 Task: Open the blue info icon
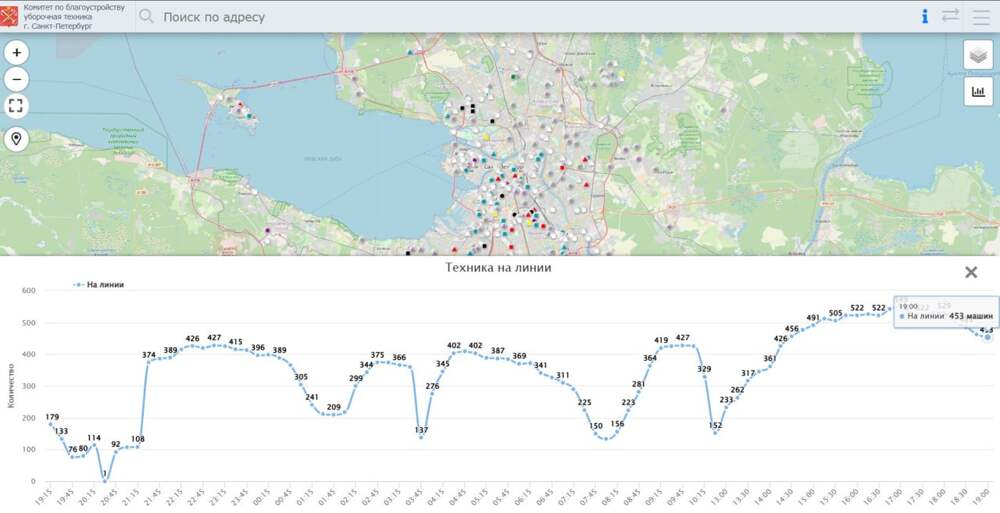tap(925, 16)
